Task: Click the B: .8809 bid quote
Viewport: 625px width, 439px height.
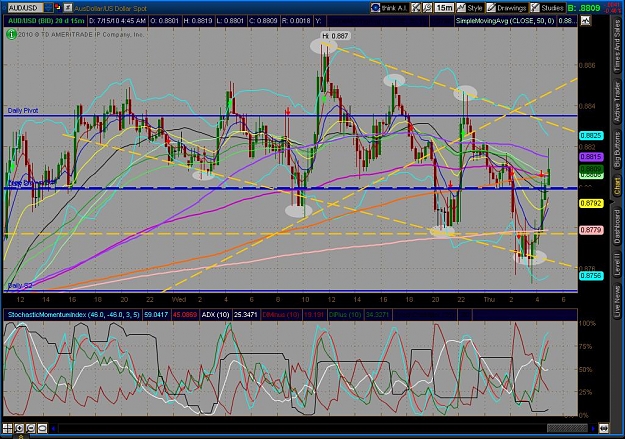Action: (584, 8)
